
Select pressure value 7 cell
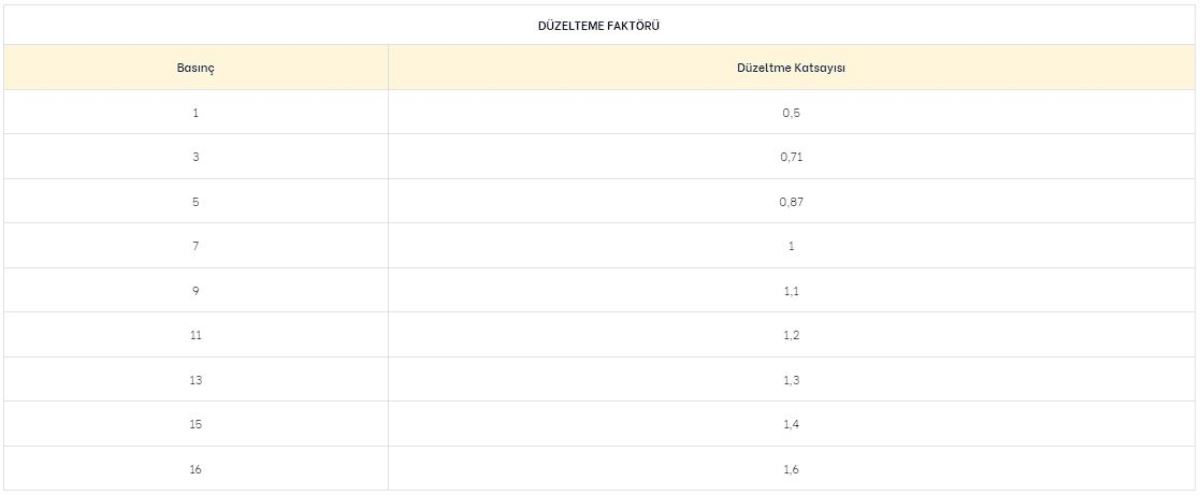point(196,246)
